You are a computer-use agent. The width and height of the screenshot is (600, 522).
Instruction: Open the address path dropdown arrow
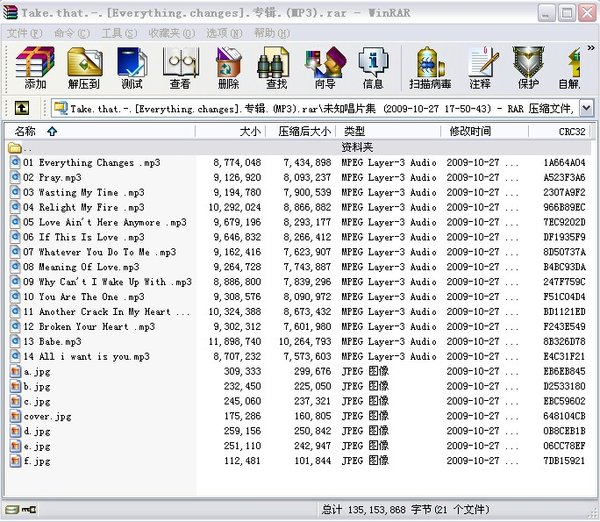click(x=586, y=108)
